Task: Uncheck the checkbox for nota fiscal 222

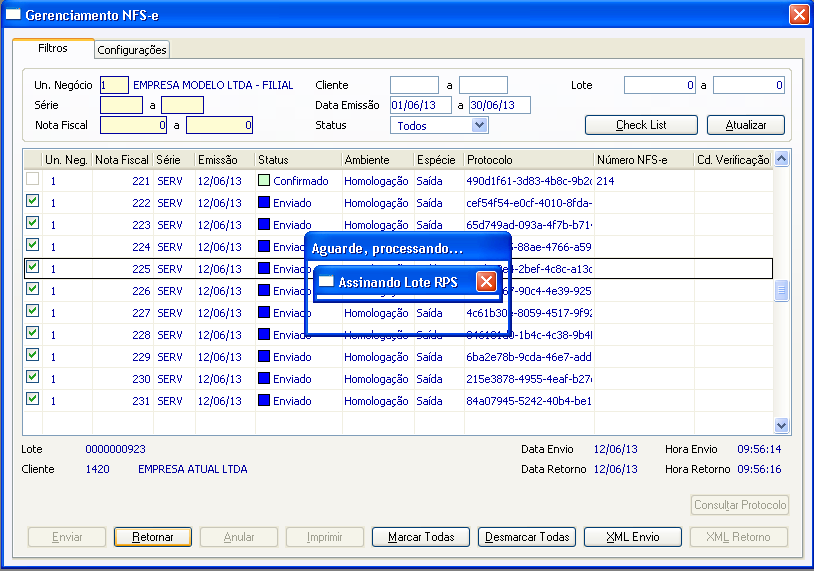Action: [33, 201]
